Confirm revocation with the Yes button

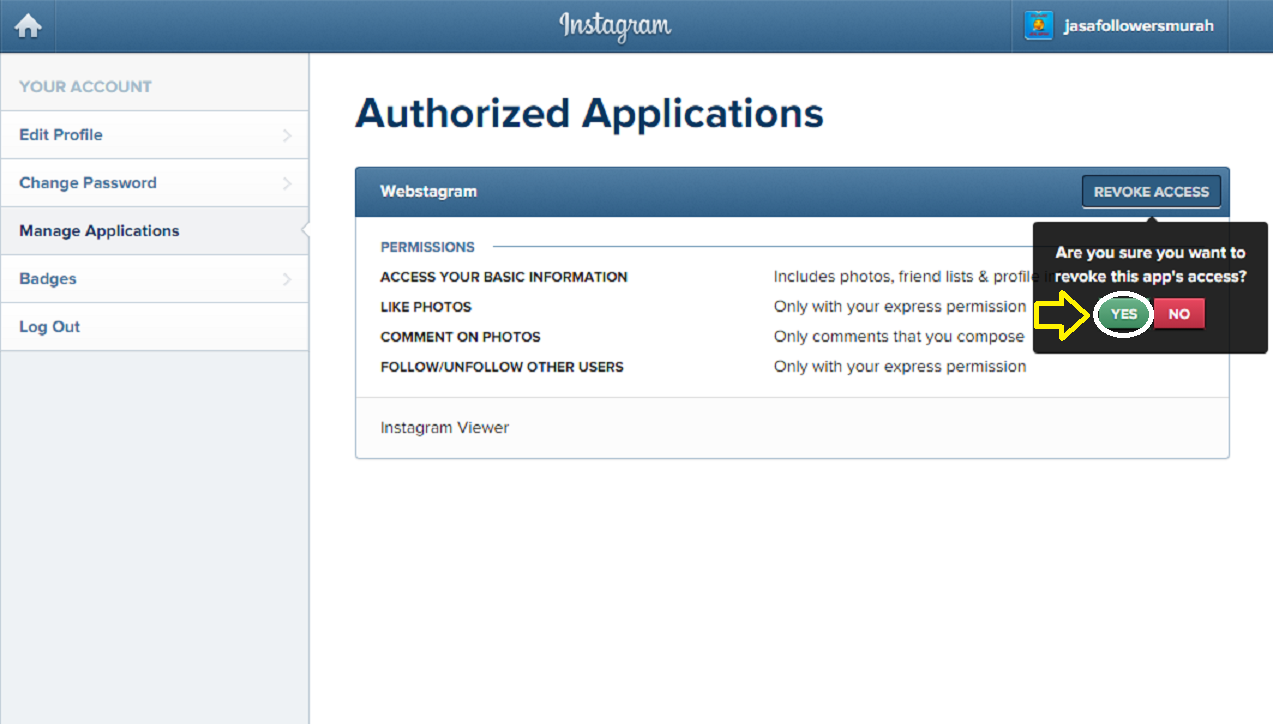1124,314
